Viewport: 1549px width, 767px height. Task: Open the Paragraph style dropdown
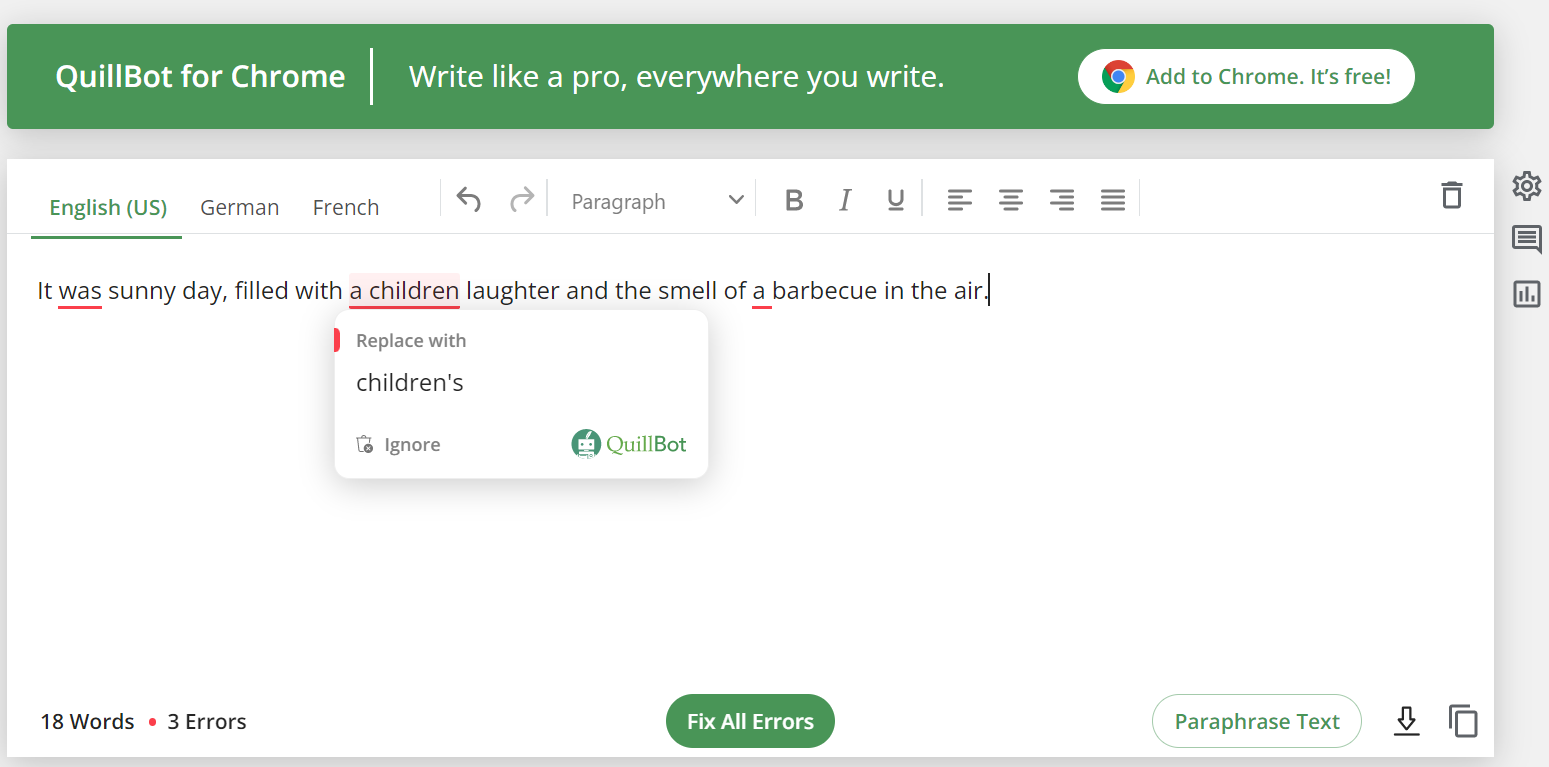point(657,201)
